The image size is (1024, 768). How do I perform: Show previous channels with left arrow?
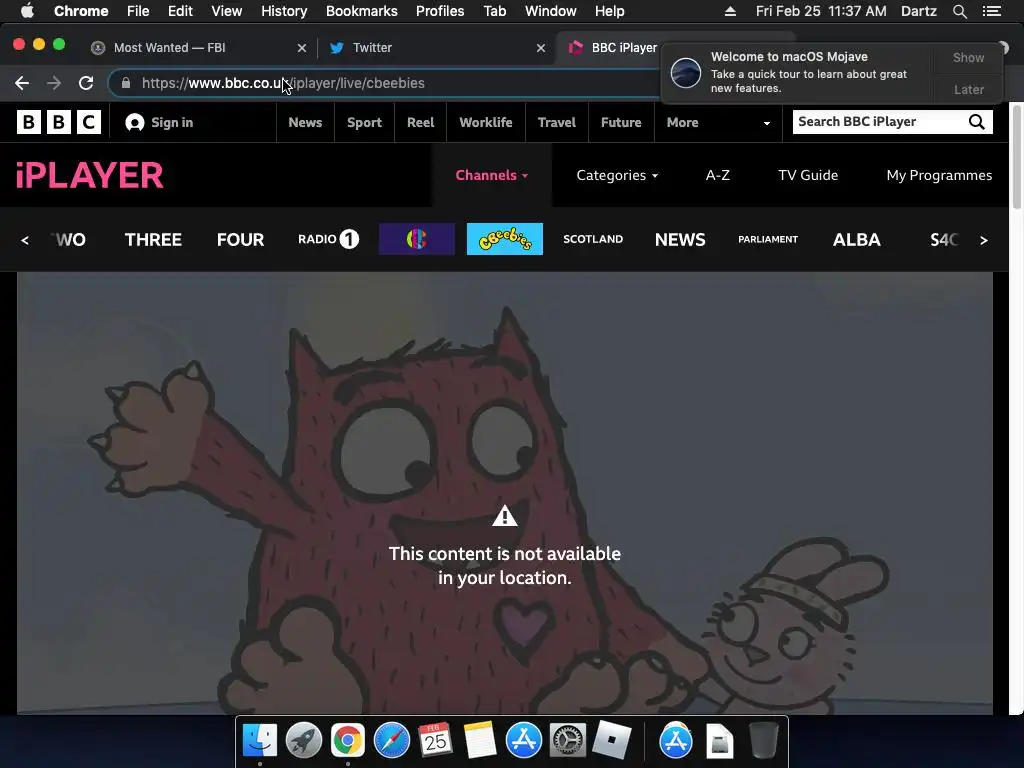point(25,240)
